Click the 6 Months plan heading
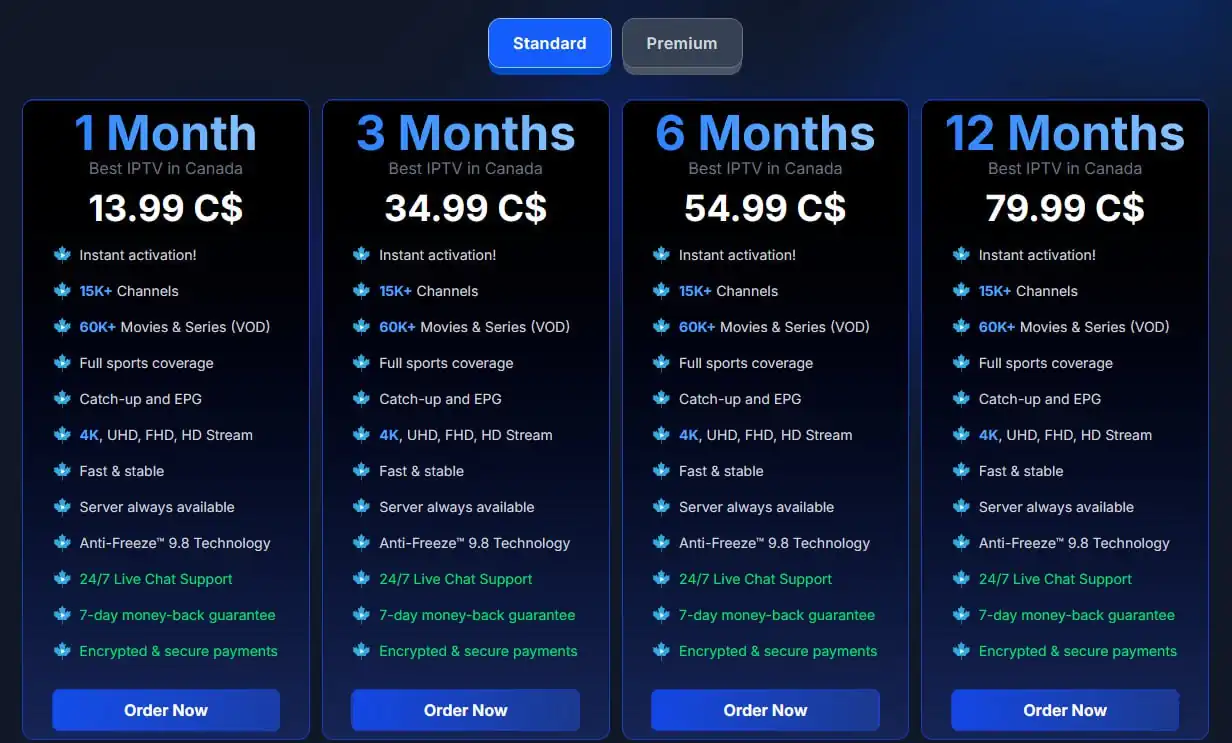The image size is (1232, 743). coord(765,133)
